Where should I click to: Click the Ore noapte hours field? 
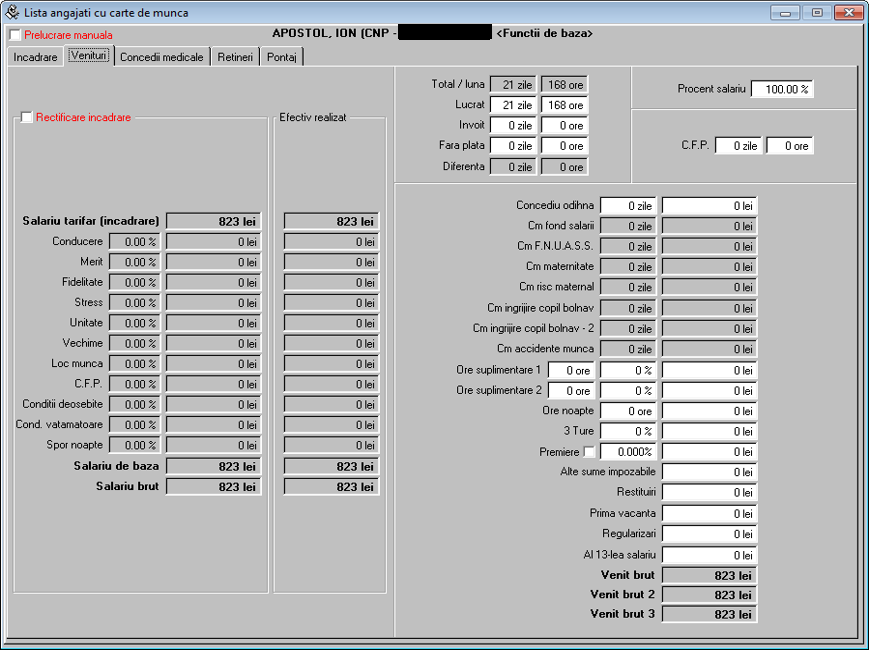[x=629, y=411]
